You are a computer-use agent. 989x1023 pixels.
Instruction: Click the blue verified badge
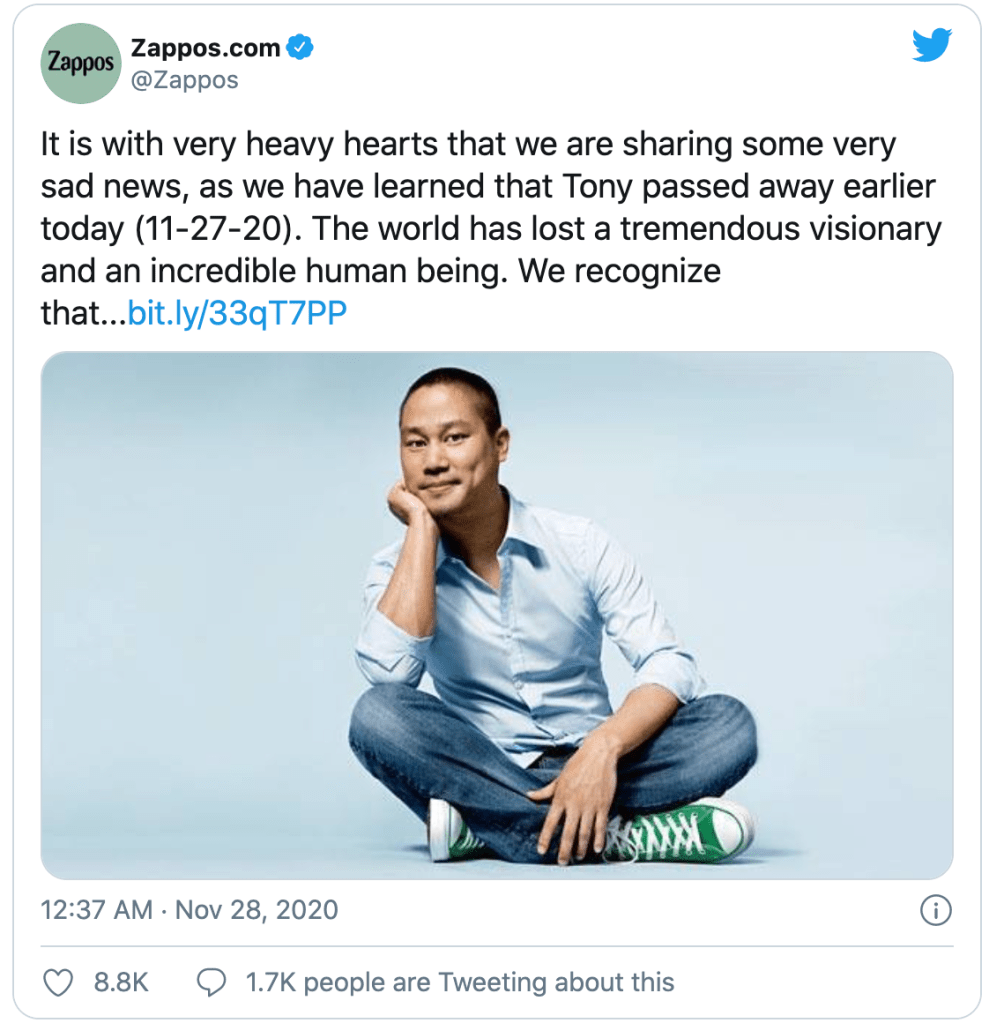point(300,47)
